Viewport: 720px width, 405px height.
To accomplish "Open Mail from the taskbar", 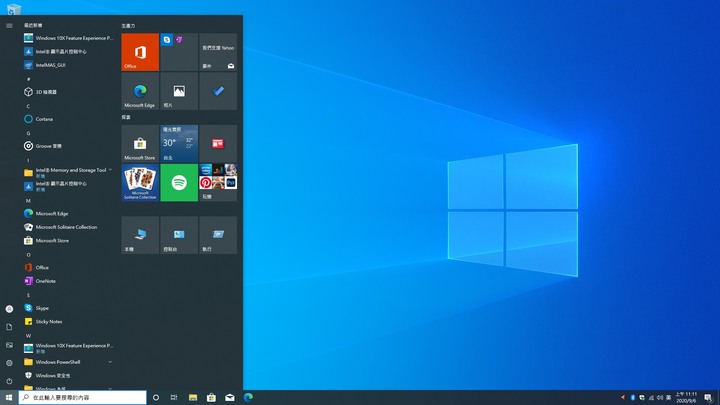I will [x=230, y=398].
